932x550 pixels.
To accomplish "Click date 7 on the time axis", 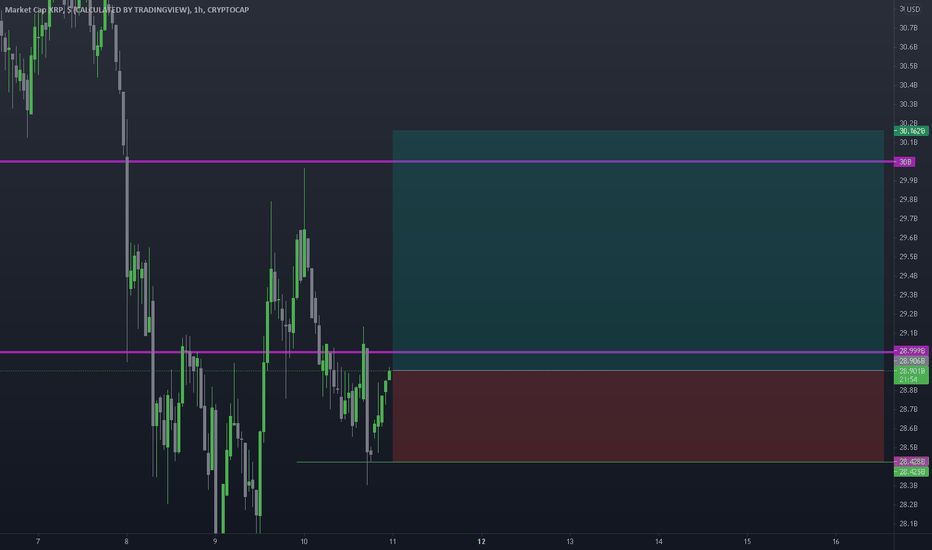I will click(x=38, y=541).
